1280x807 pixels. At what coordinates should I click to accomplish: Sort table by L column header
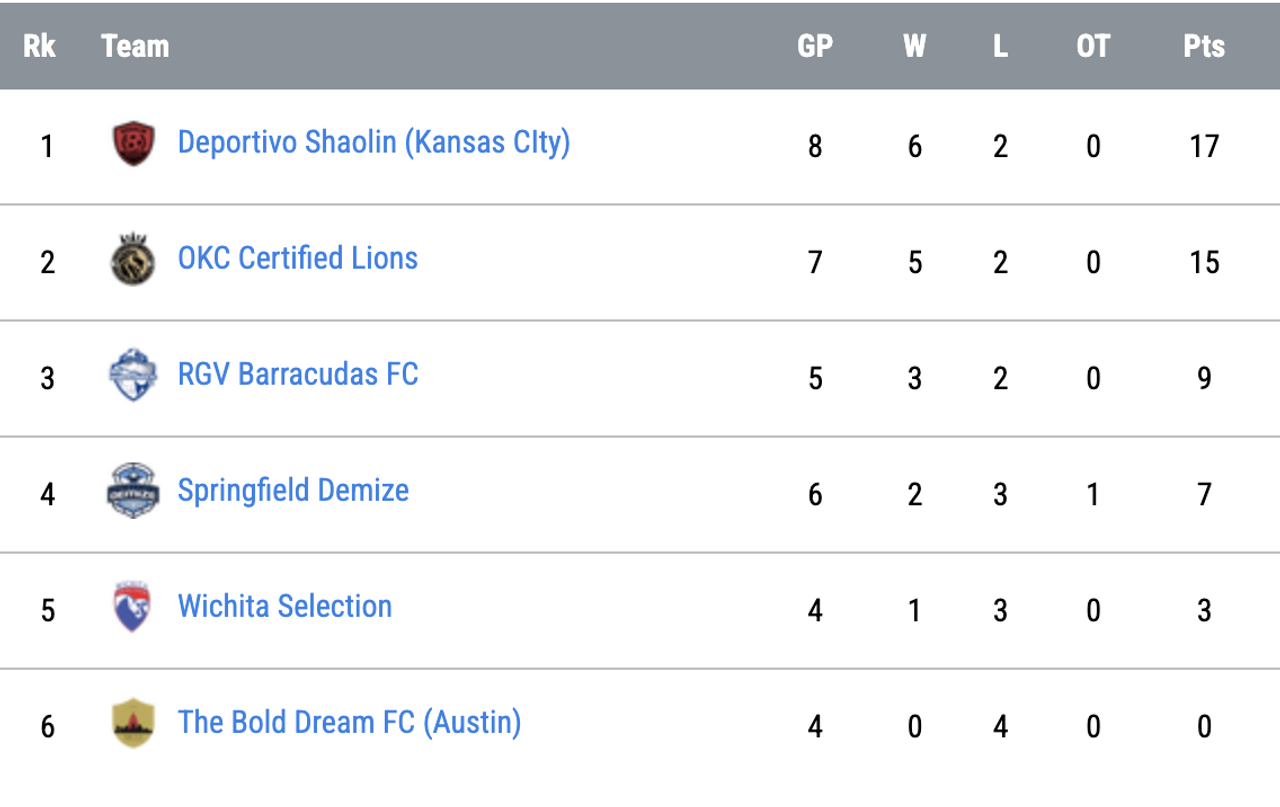(x=1000, y=46)
